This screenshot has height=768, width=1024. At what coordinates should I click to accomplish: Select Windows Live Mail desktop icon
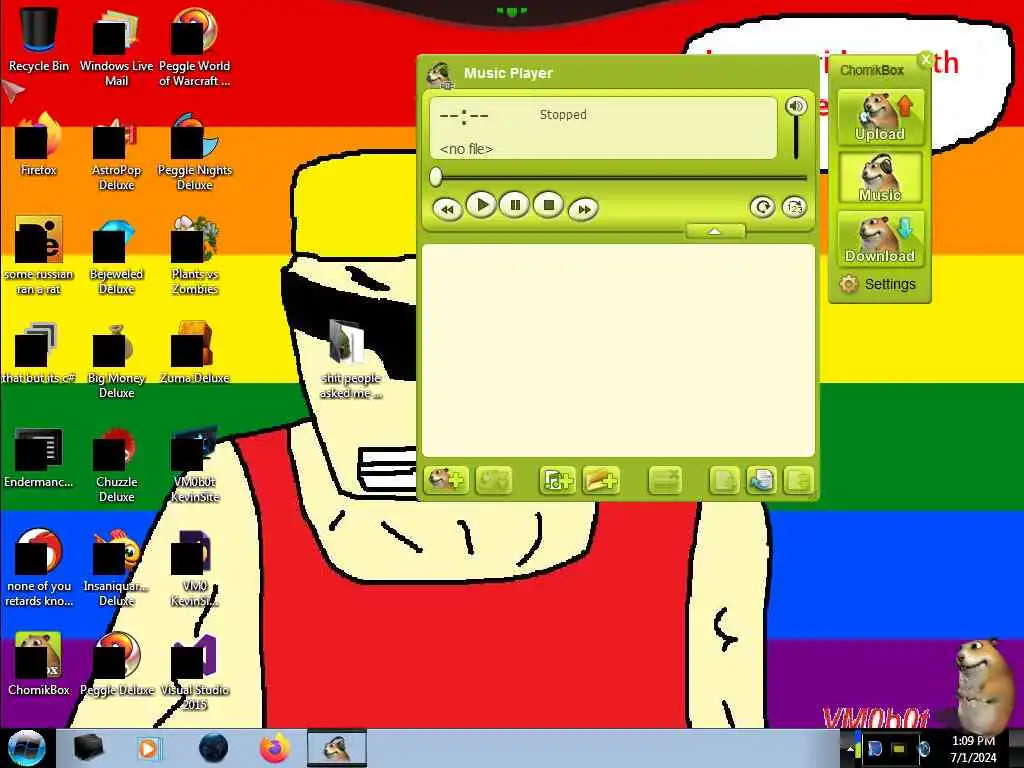[116, 47]
